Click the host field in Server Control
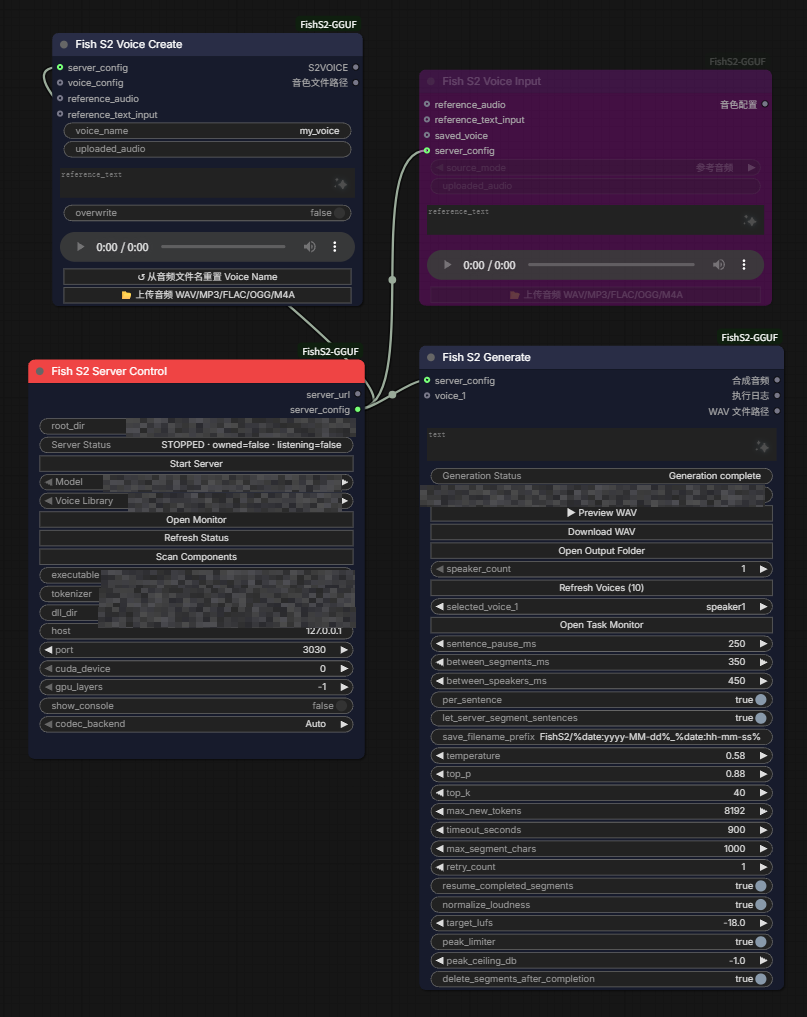This screenshot has height=1017, width=807. (196, 631)
